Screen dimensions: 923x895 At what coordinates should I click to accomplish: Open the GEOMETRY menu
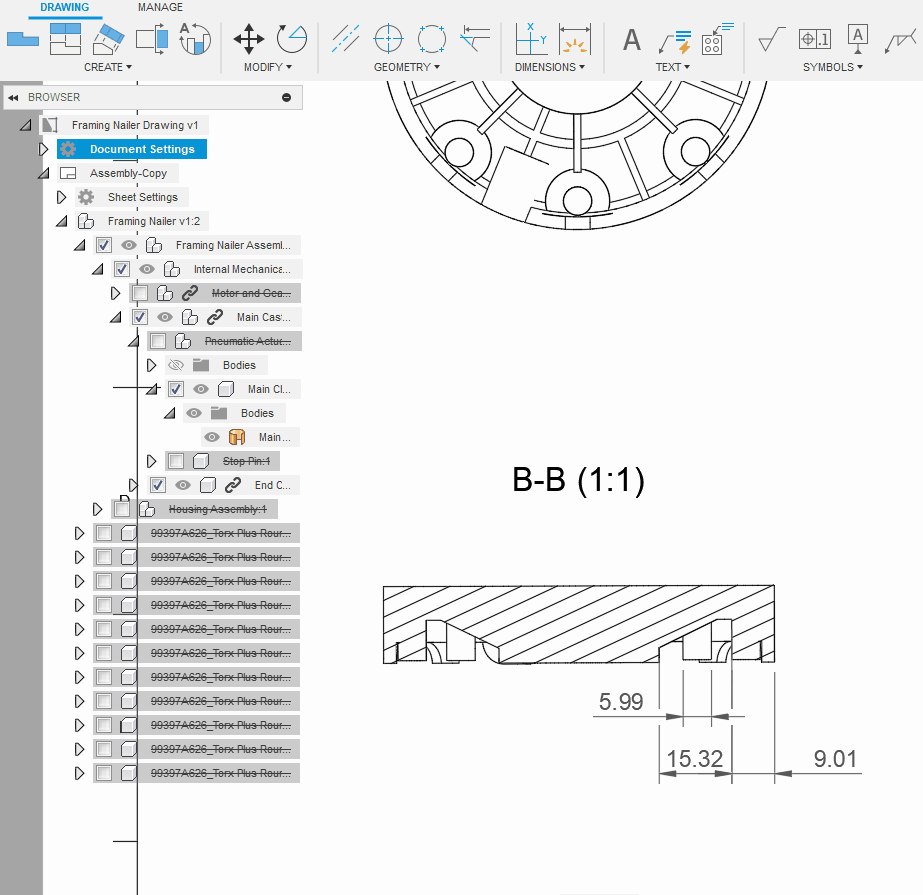tap(407, 67)
